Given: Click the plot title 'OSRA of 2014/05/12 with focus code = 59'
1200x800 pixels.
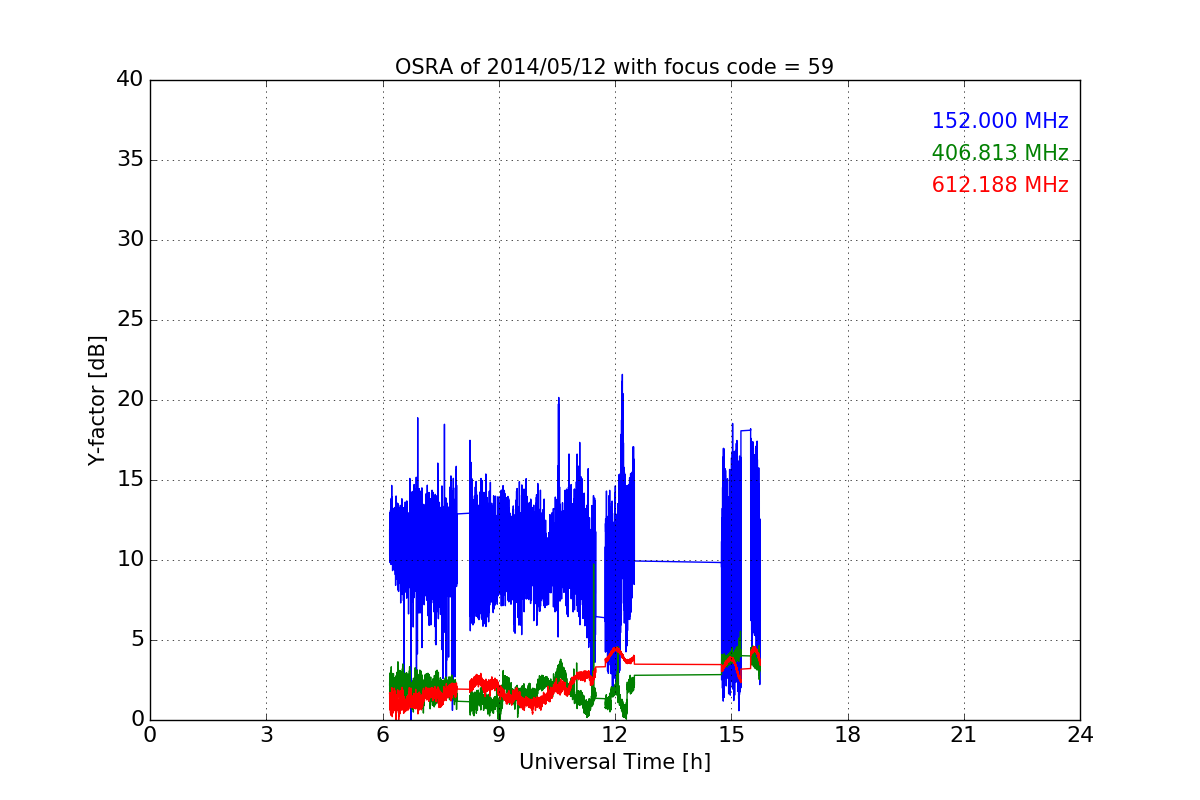Looking at the screenshot, I should (614, 67).
